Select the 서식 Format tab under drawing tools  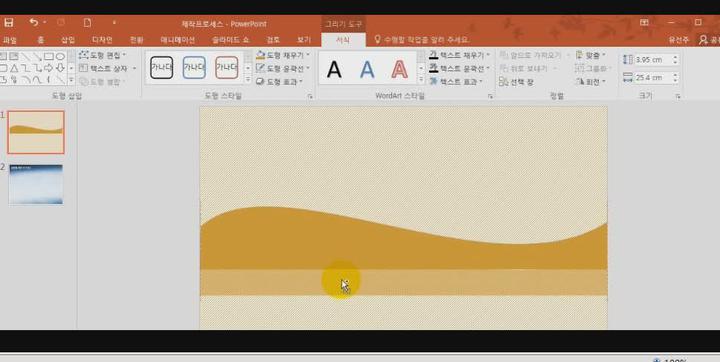[x=343, y=40]
